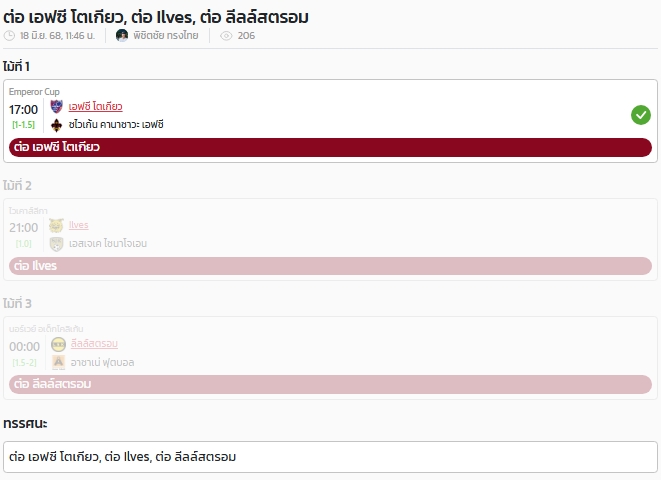The image size is (661, 480).
Task: Click into the ทรรศนะ text box
Action: pyautogui.click(x=330, y=457)
